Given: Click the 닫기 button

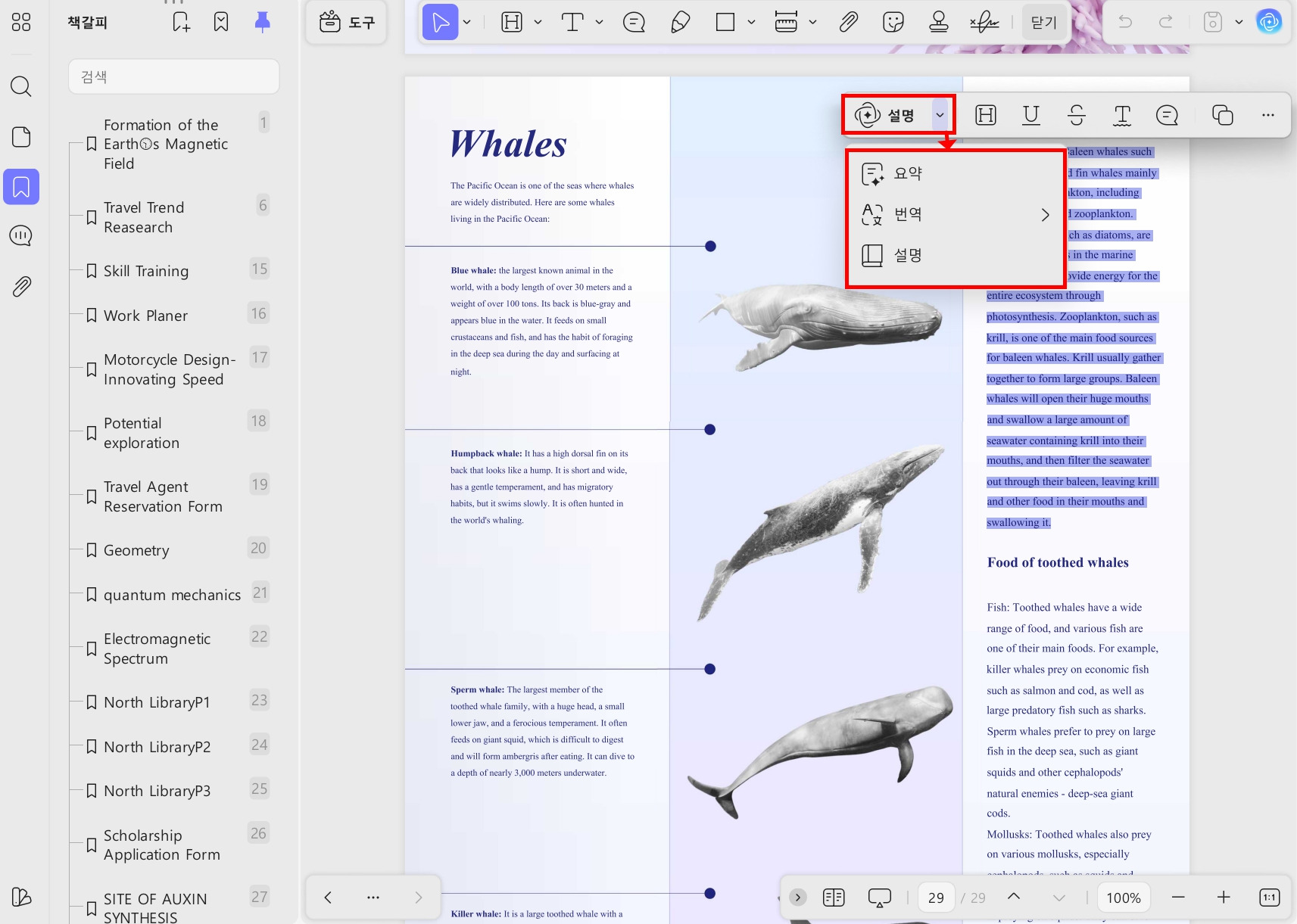Looking at the screenshot, I should 1043,22.
